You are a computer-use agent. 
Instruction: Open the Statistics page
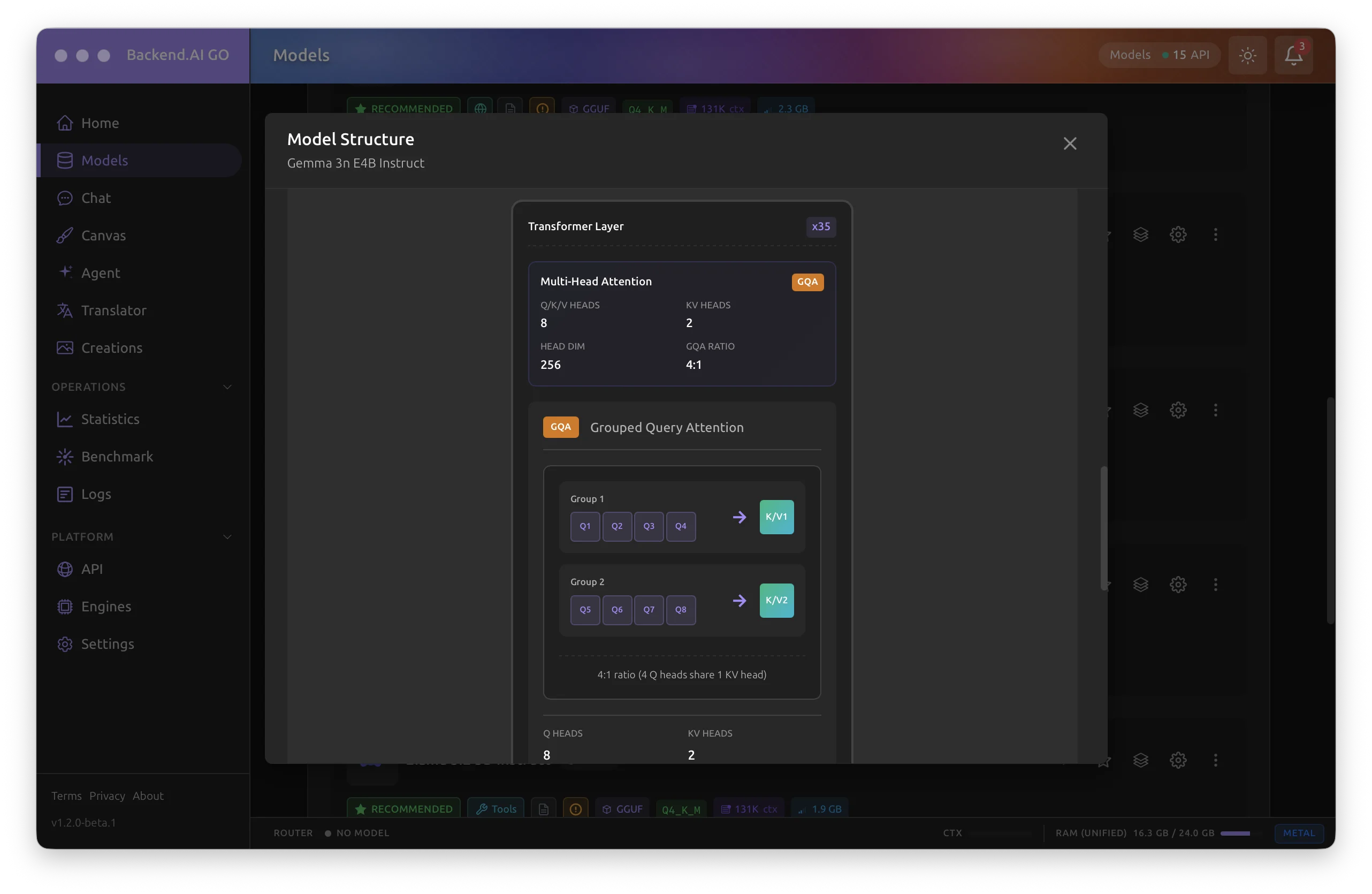(110, 419)
